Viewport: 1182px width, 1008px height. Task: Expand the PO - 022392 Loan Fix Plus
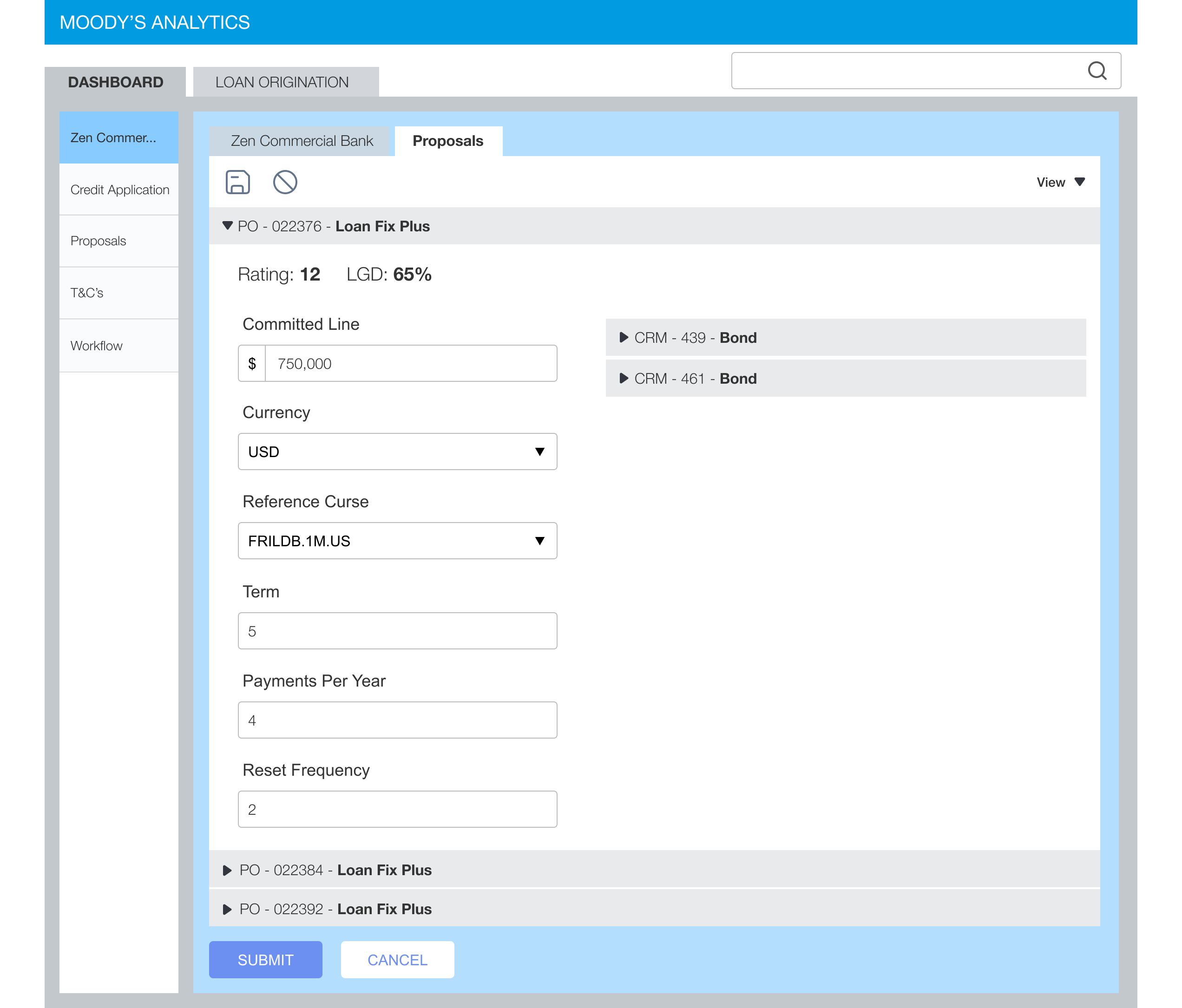pos(227,909)
